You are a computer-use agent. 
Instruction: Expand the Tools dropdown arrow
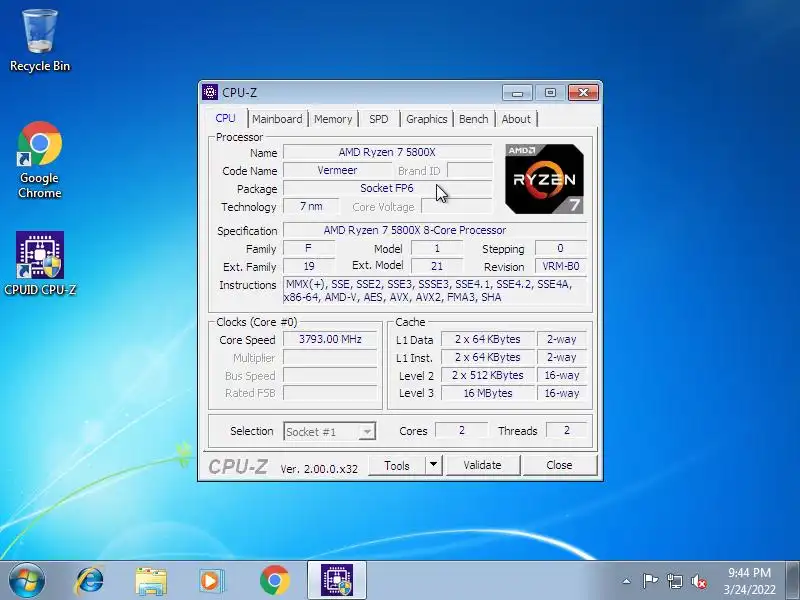pos(433,465)
